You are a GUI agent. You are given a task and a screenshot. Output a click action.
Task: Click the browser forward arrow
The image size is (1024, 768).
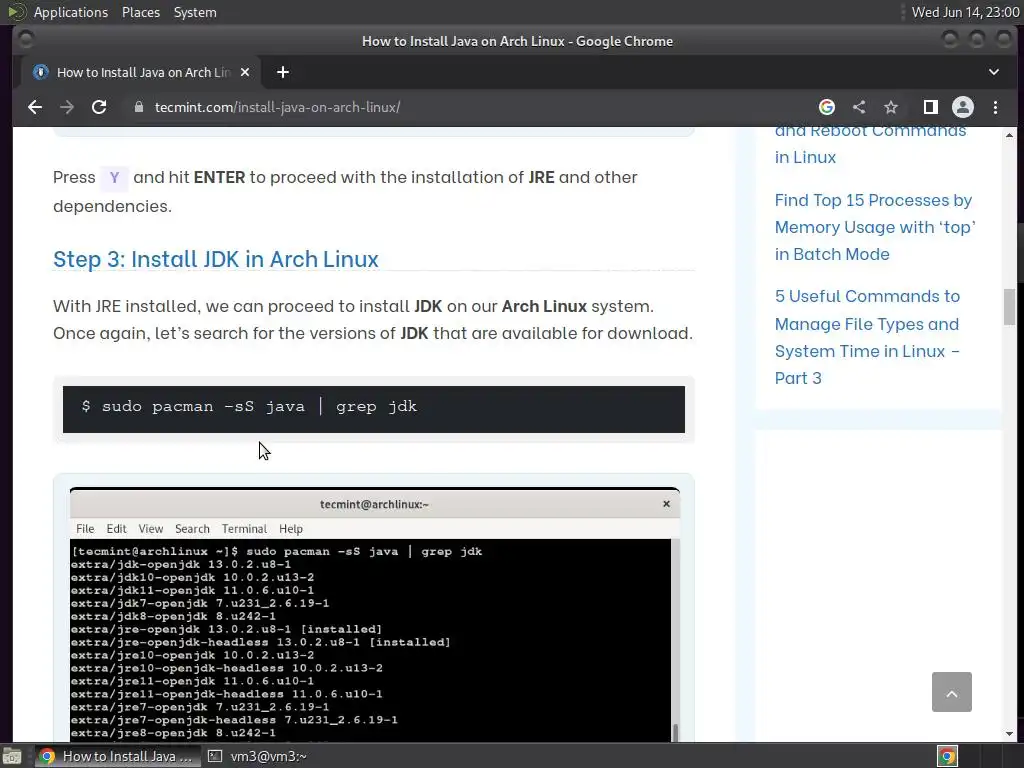coord(67,107)
